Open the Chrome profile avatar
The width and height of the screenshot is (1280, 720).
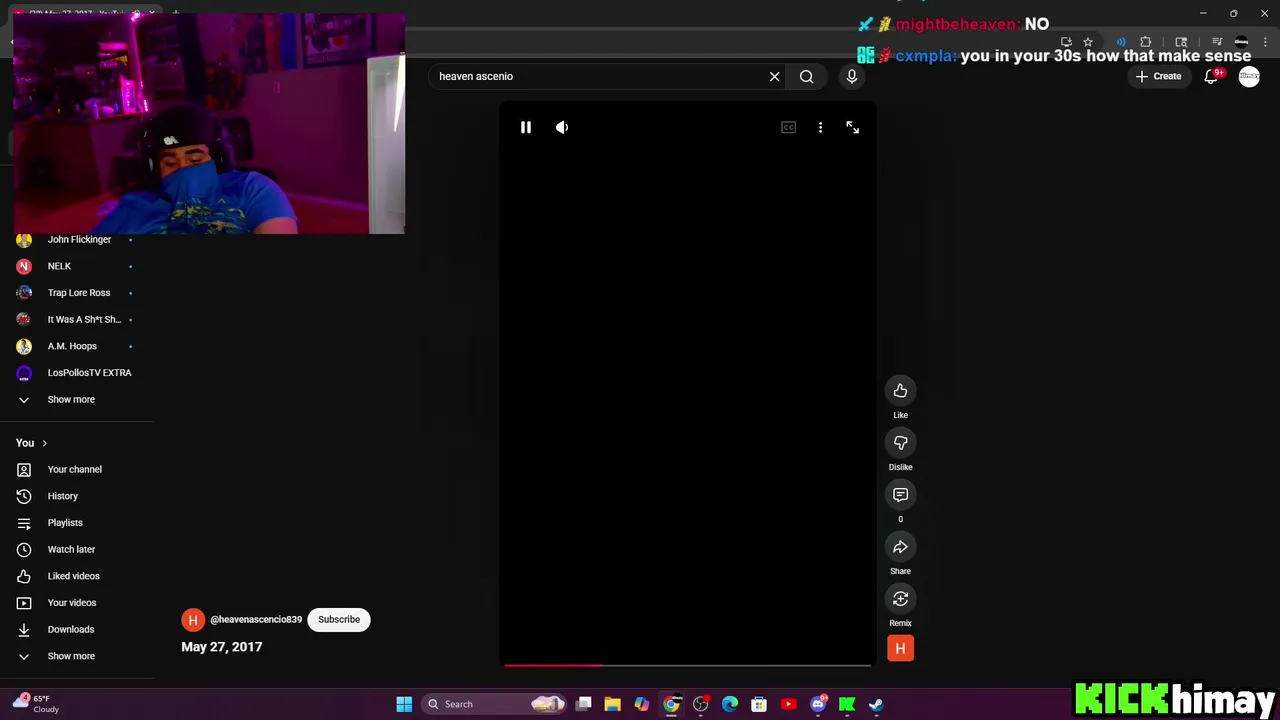click(1241, 42)
